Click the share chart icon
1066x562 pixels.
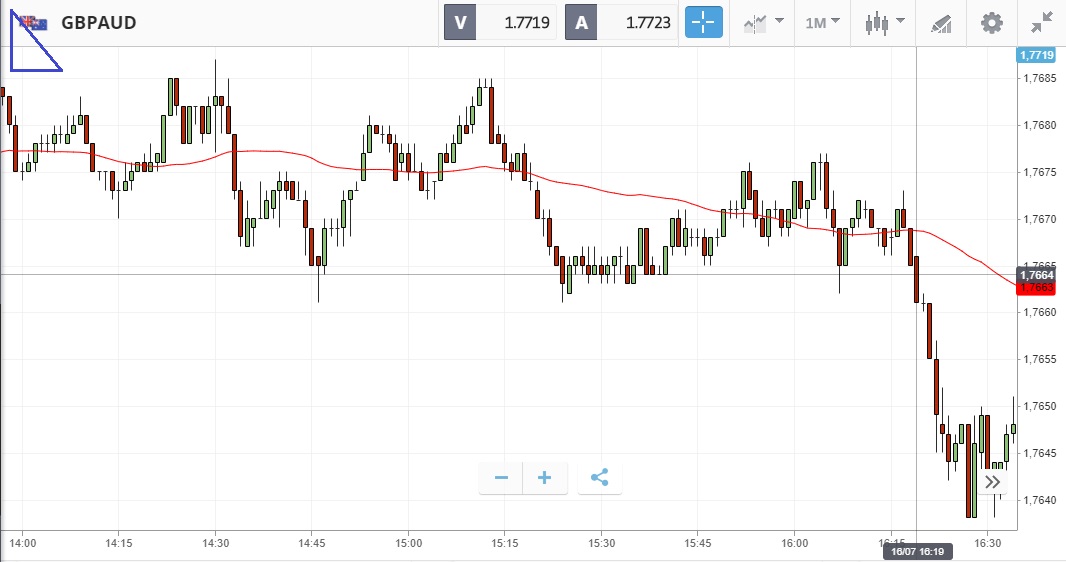coord(600,478)
